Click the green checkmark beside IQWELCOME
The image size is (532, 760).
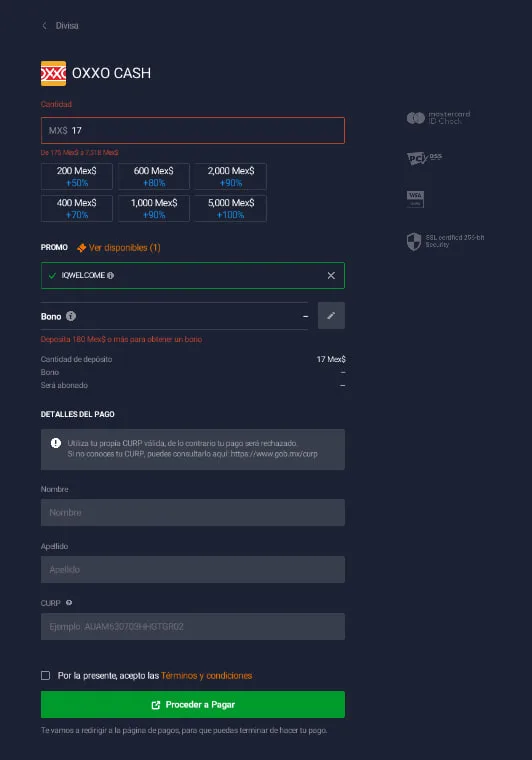pos(52,275)
